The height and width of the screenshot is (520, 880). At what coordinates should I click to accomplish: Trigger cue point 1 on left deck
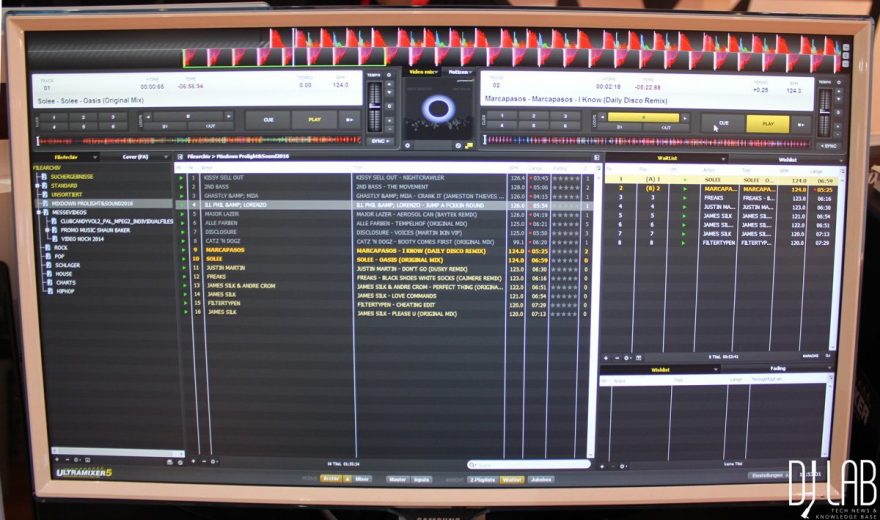pos(51,117)
